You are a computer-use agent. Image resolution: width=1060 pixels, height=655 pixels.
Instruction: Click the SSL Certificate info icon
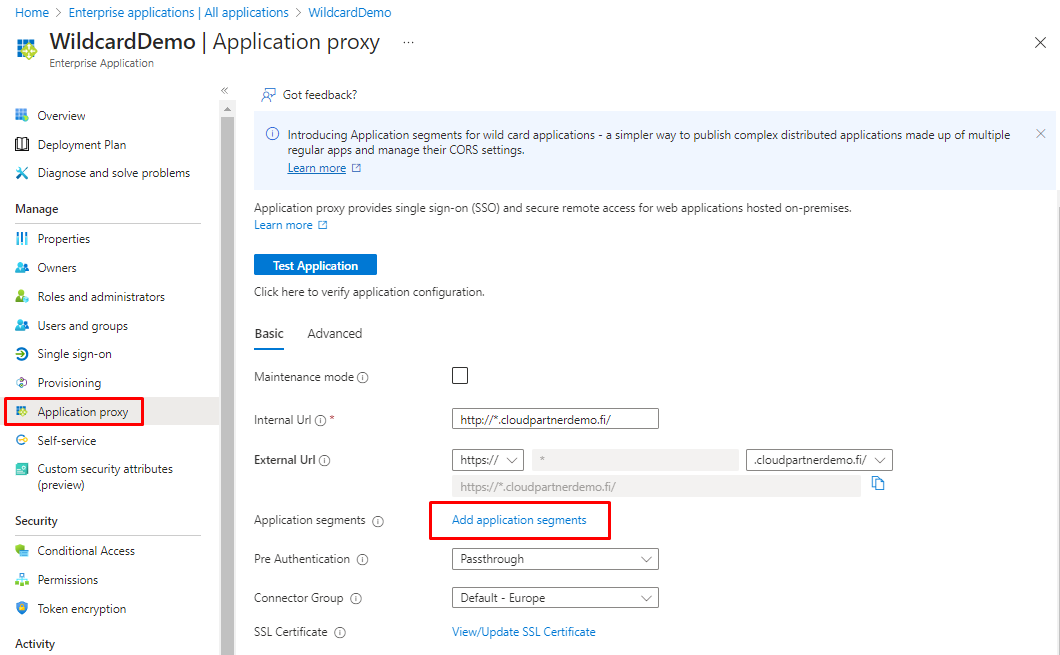pos(340,633)
